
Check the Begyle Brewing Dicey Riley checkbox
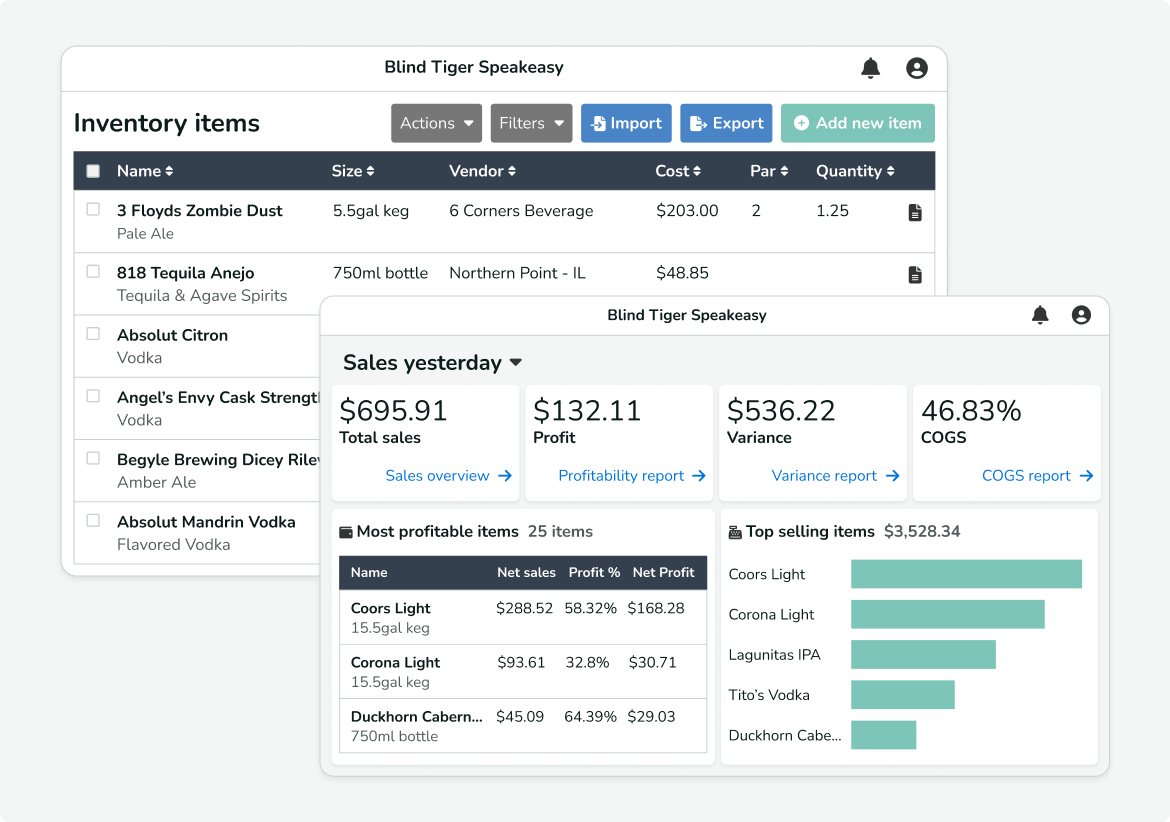(93, 458)
